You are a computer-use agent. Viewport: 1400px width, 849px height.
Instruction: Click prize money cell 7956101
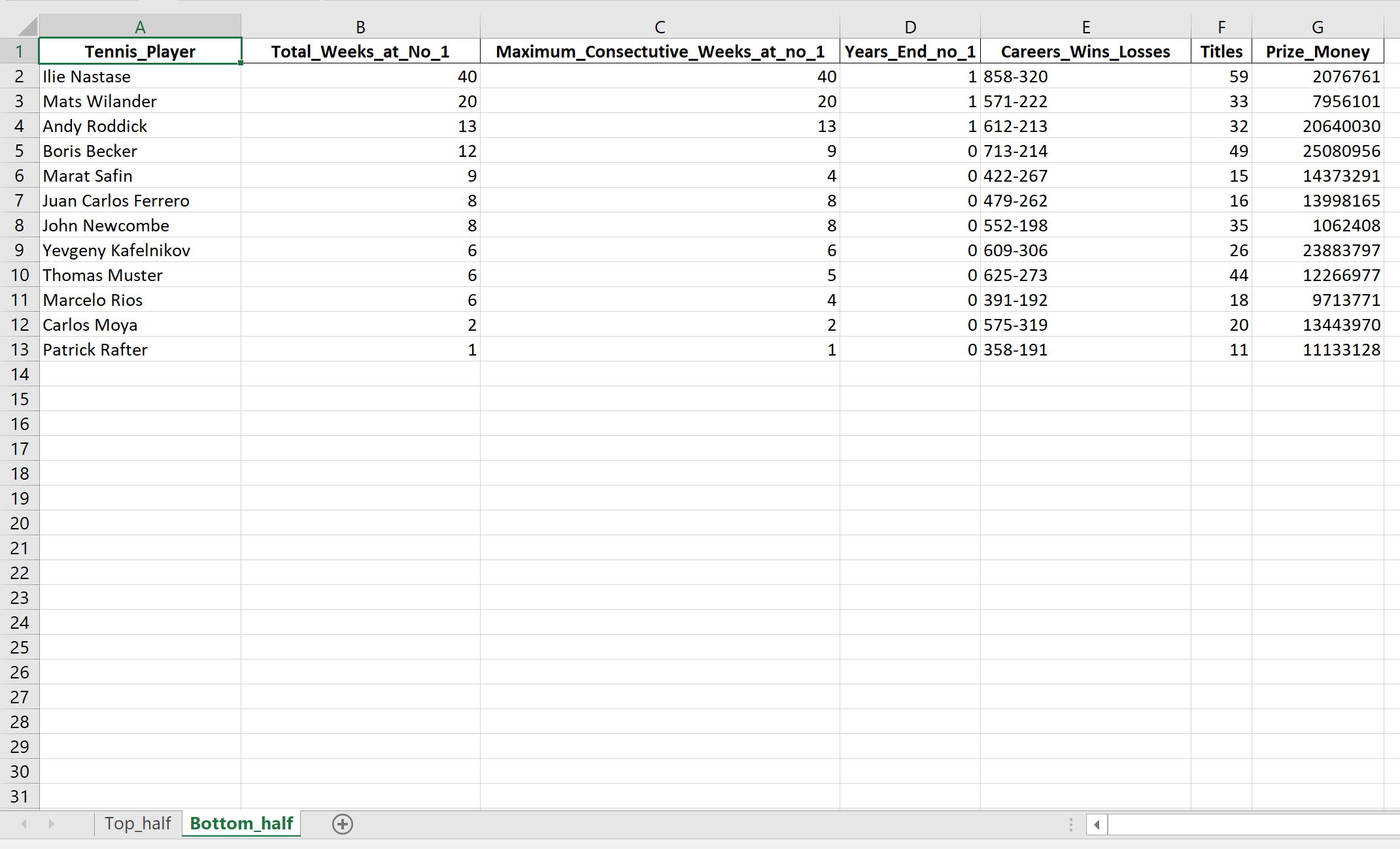[1318, 101]
